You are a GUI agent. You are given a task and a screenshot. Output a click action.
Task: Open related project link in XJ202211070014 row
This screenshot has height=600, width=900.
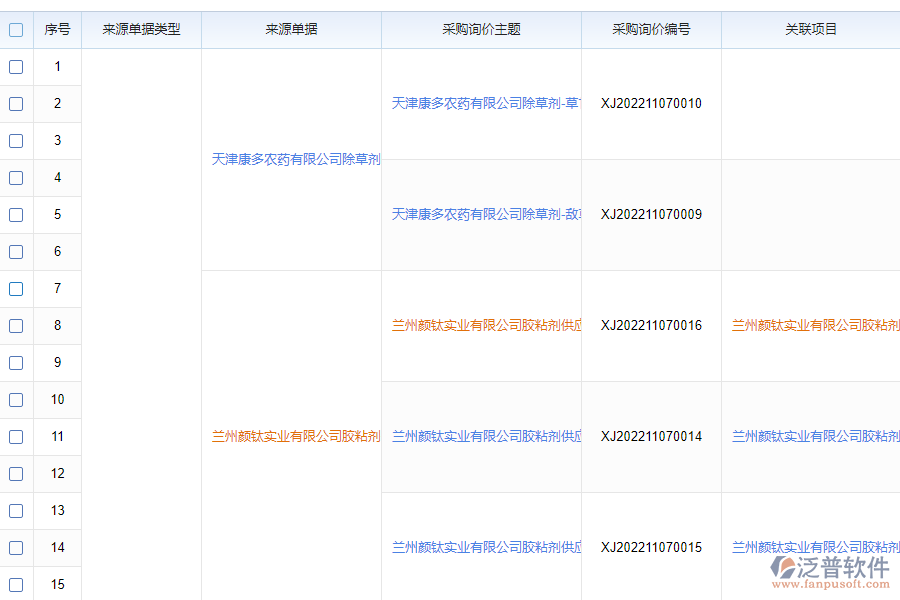coord(815,437)
